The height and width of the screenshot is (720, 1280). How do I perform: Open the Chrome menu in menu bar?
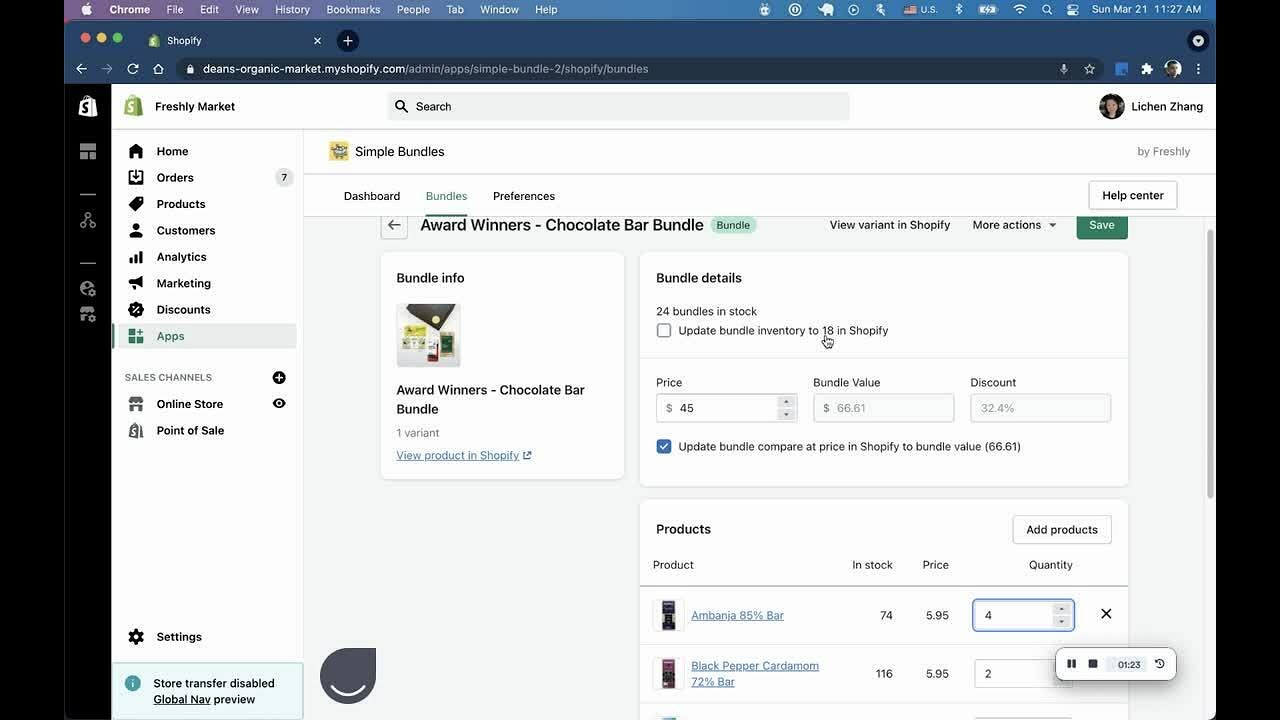pyautogui.click(x=130, y=9)
